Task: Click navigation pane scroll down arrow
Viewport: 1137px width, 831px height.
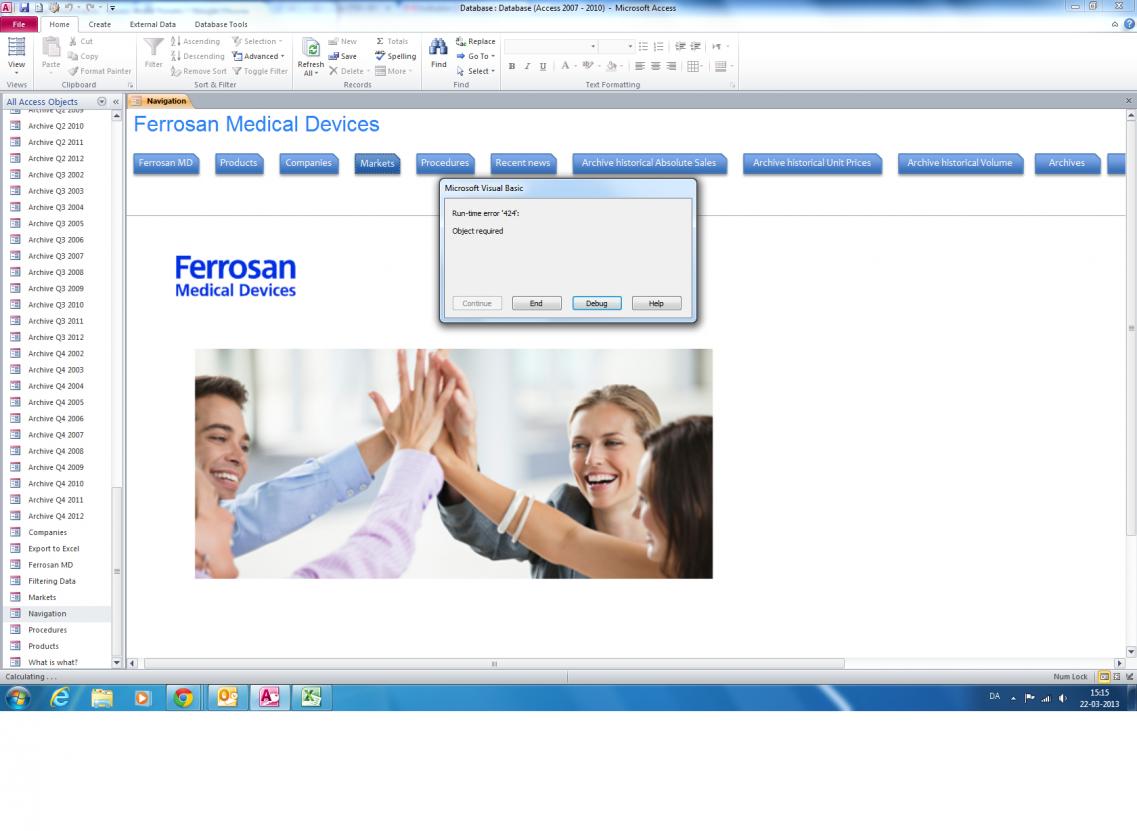Action: coord(117,662)
